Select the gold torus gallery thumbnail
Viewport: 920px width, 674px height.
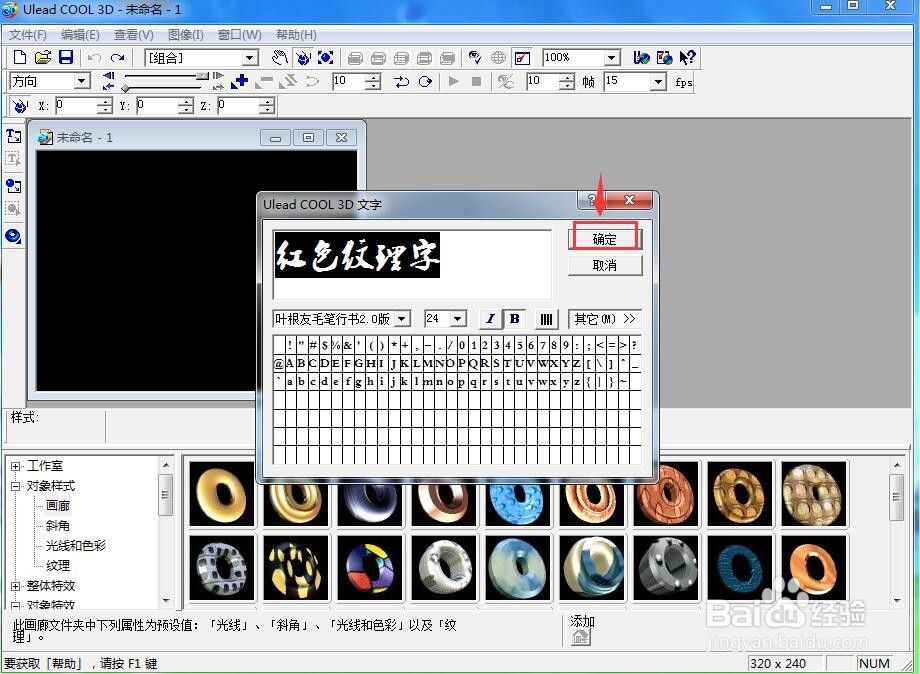coord(222,494)
